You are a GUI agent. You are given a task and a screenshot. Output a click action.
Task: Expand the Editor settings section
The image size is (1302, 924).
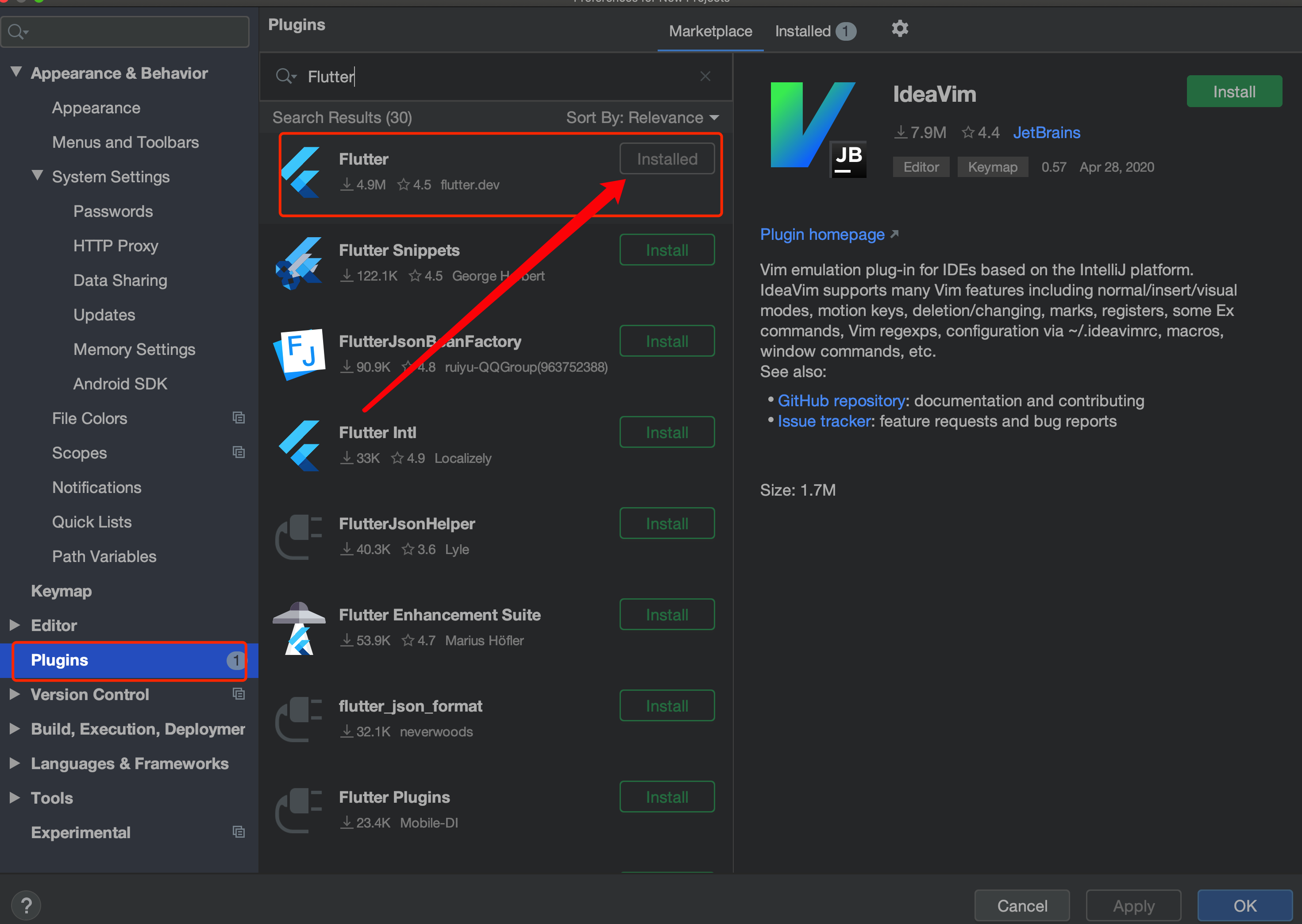15,625
